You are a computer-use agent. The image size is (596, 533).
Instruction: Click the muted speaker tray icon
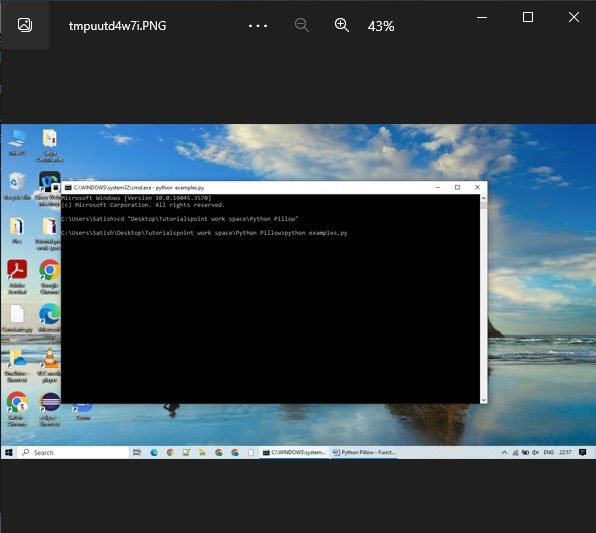[536, 452]
